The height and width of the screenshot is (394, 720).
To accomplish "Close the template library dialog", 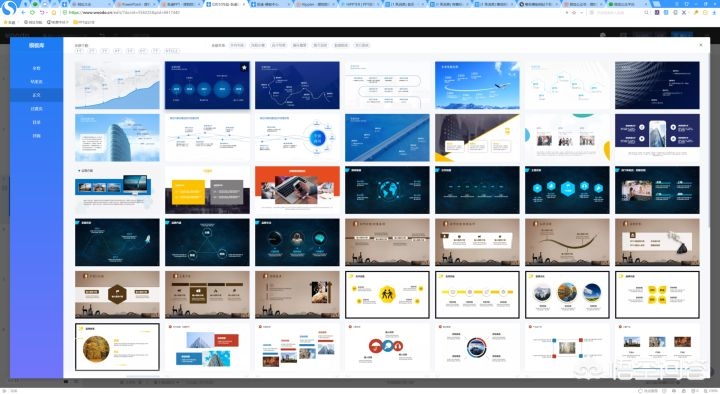I will coord(701,45).
